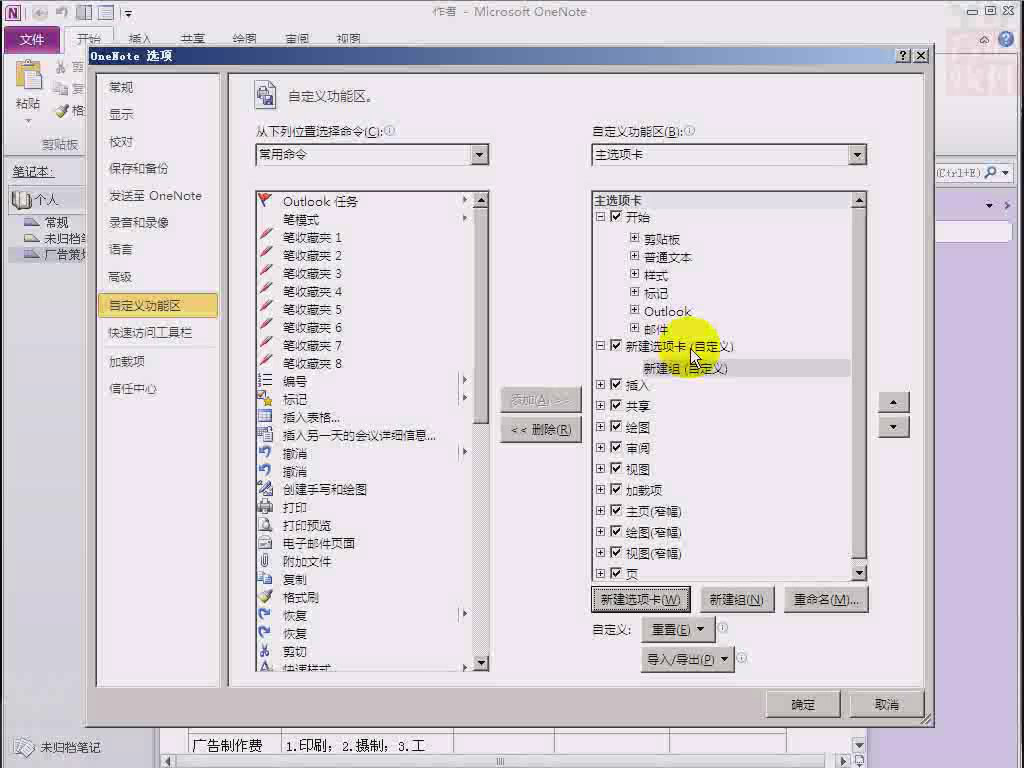Uncheck the 开始 tab checkbox
The image size is (1024, 768).
pos(616,216)
